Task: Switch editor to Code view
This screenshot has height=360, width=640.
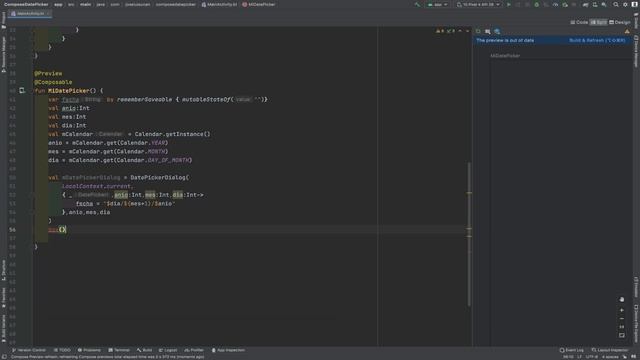Action: 579,22
